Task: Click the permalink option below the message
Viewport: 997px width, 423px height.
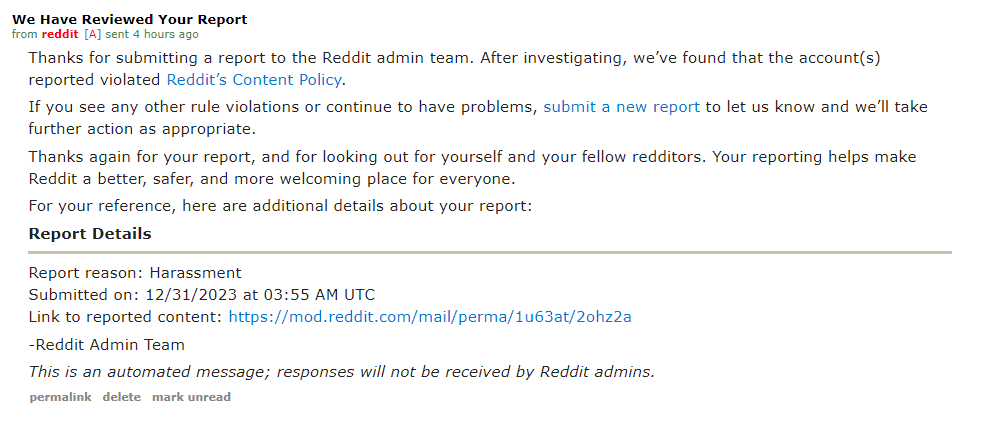Action: 60,397
